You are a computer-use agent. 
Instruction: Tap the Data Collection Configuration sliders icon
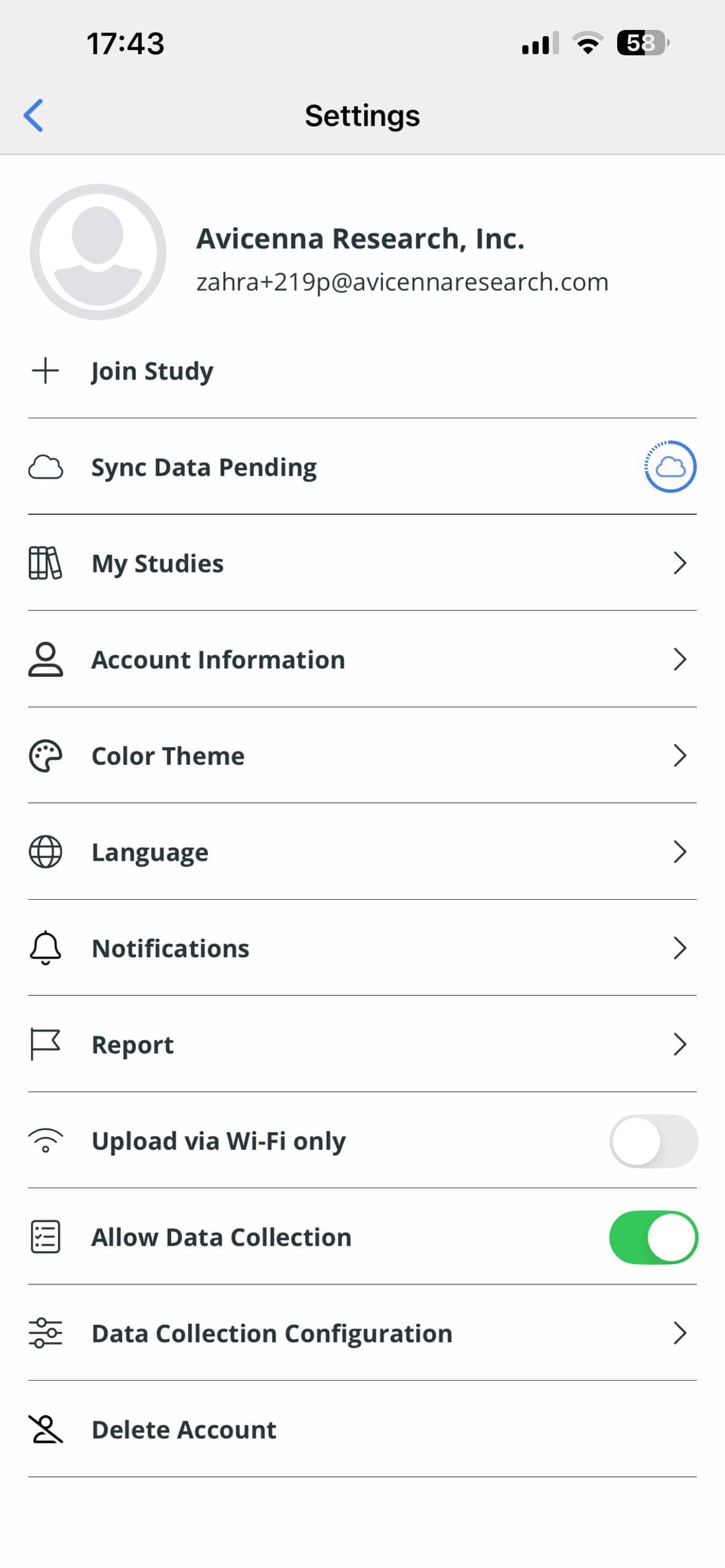tap(45, 1333)
